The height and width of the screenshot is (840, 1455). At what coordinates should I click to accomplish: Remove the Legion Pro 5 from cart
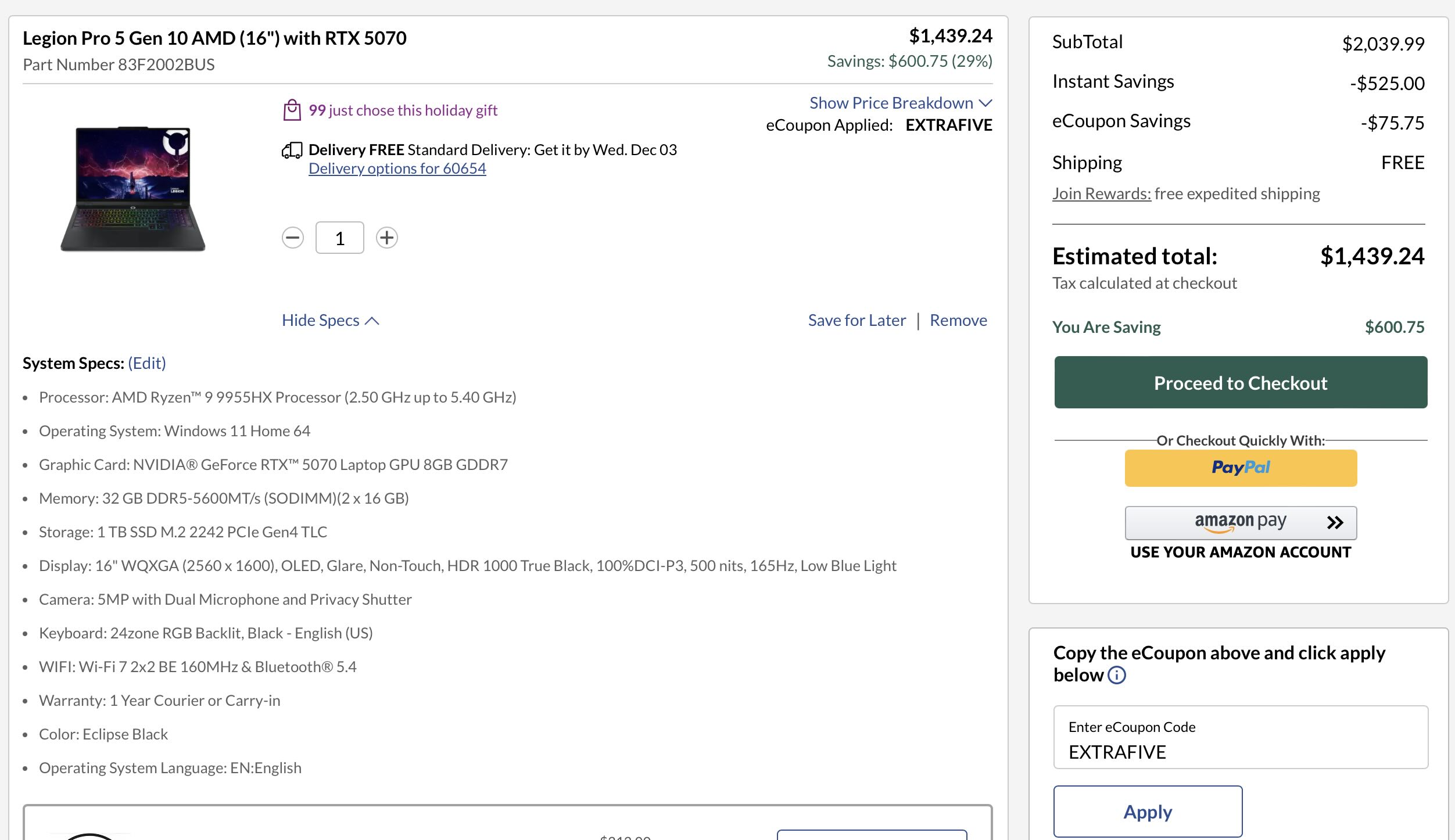[958, 320]
